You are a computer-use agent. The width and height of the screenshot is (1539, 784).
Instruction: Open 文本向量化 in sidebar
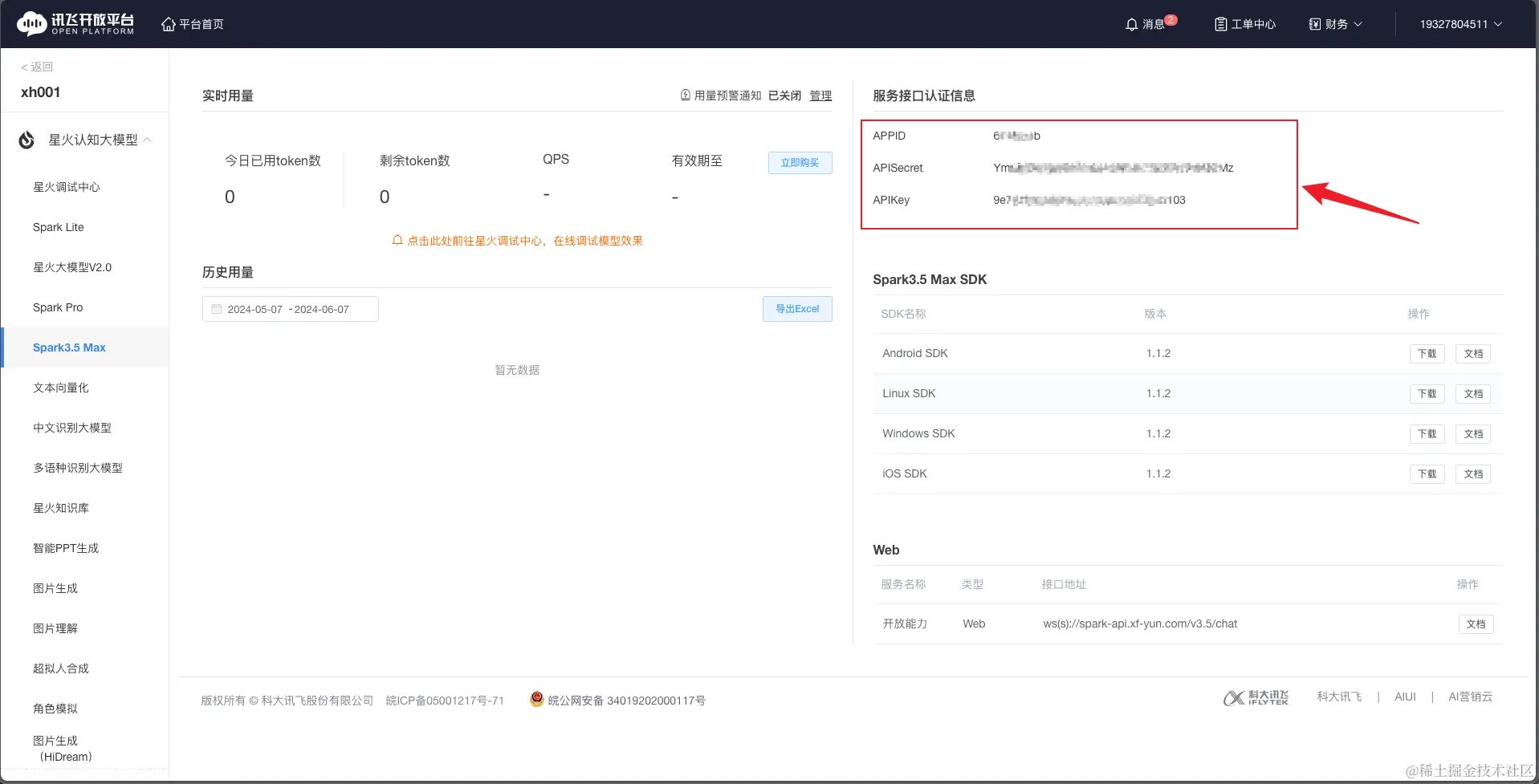coord(61,388)
